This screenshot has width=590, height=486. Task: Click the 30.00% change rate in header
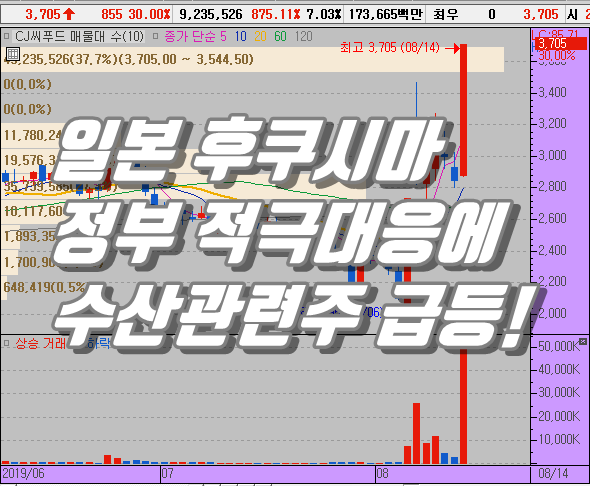tap(149, 14)
